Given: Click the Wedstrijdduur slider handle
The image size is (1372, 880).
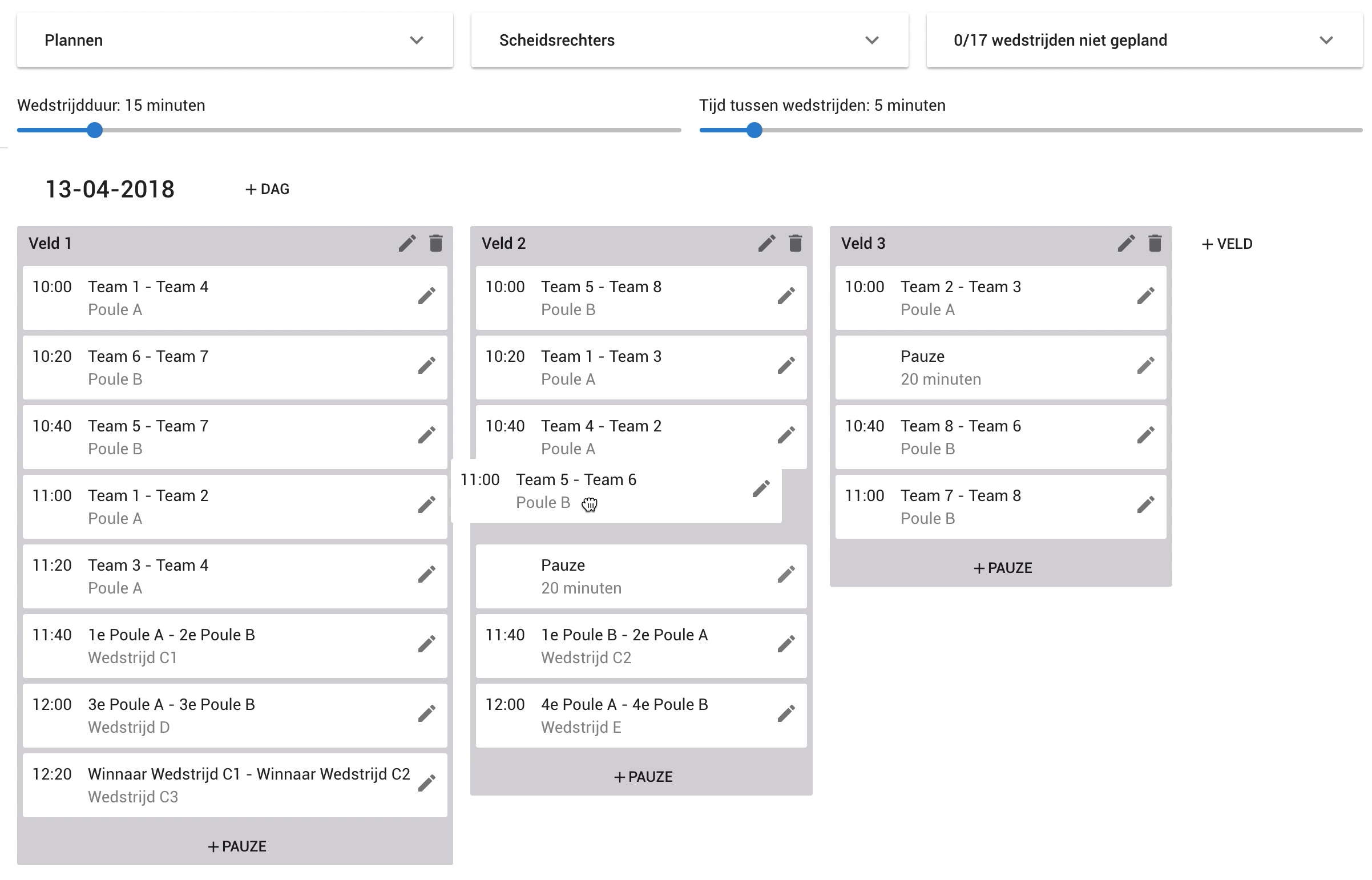Looking at the screenshot, I should tap(95, 130).
